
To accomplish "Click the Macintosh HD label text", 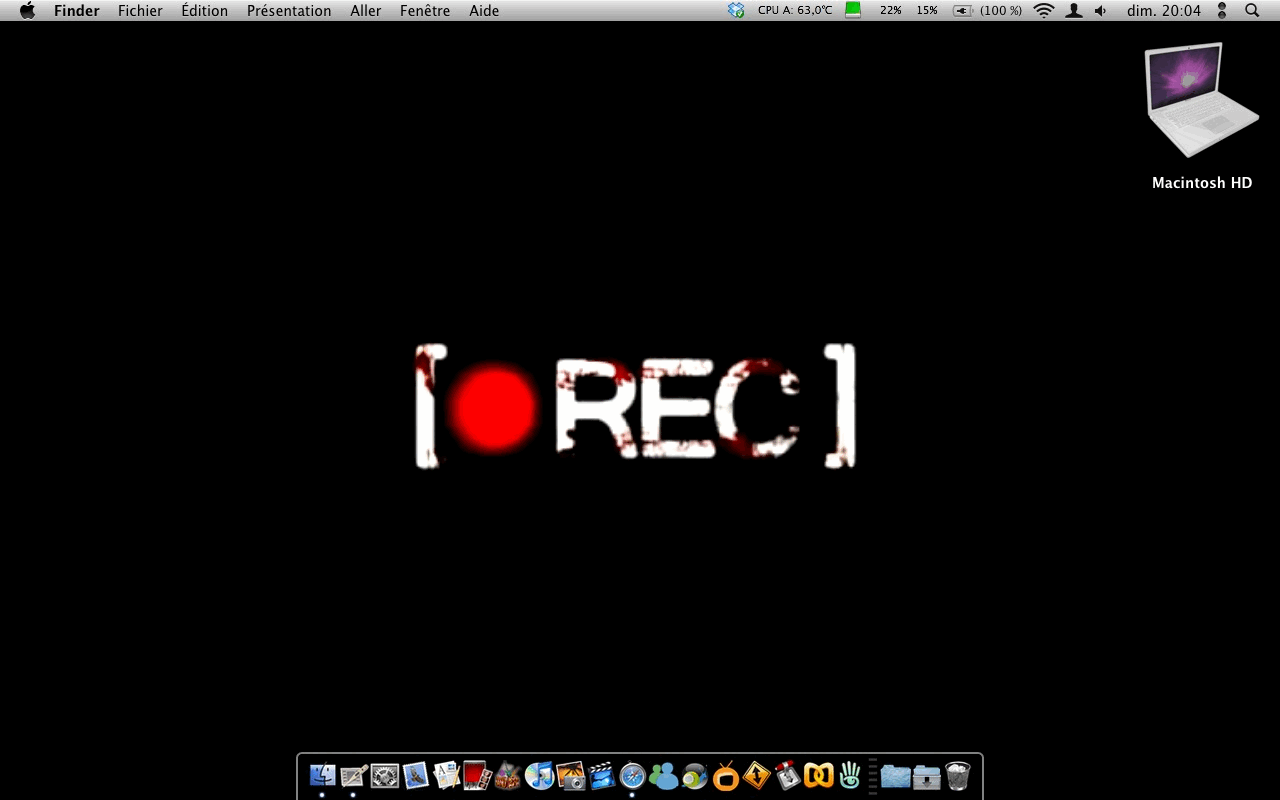I will tap(1202, 183).
